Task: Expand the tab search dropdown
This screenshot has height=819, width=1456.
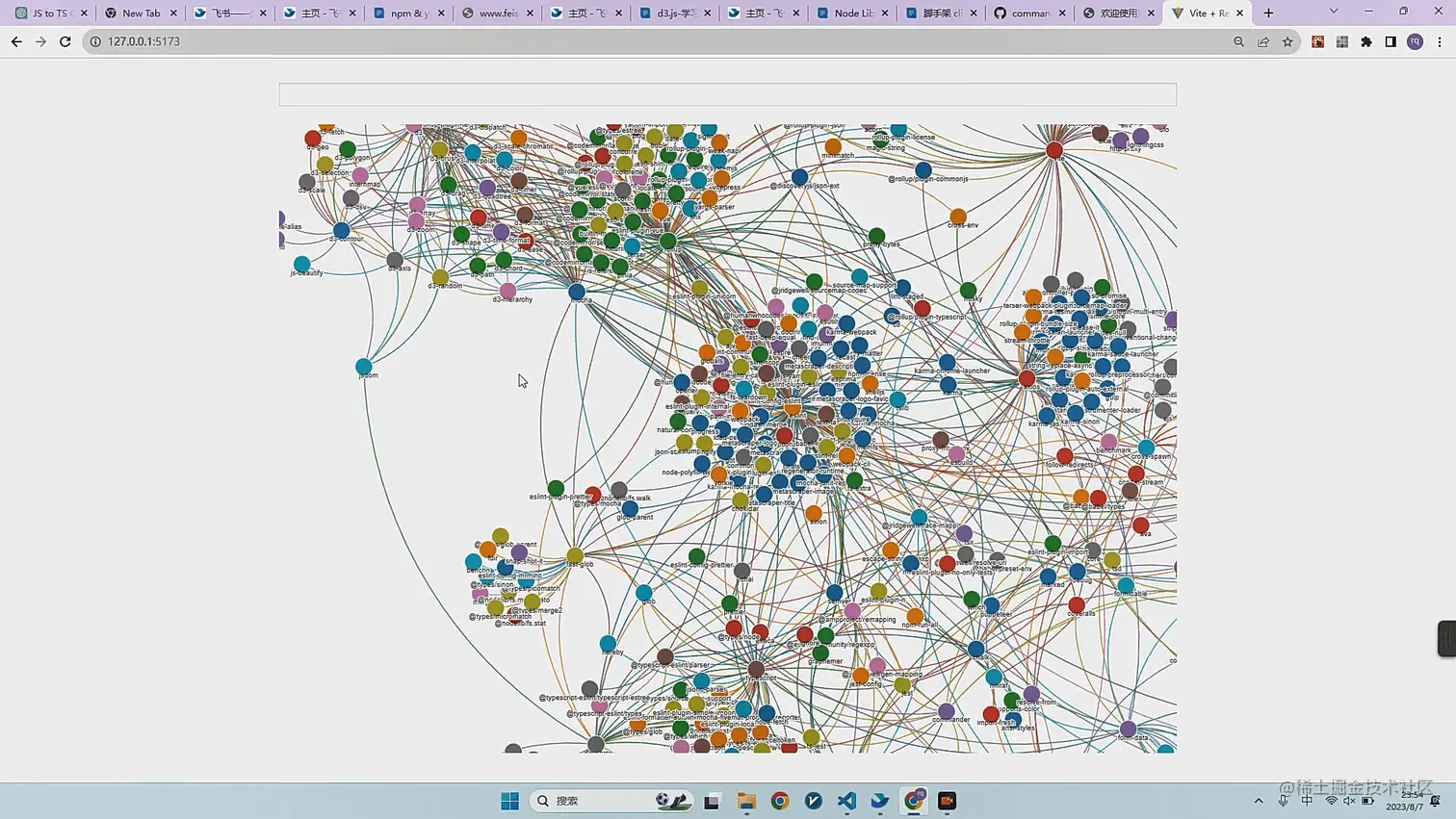Action: [x=1334, y=12]
